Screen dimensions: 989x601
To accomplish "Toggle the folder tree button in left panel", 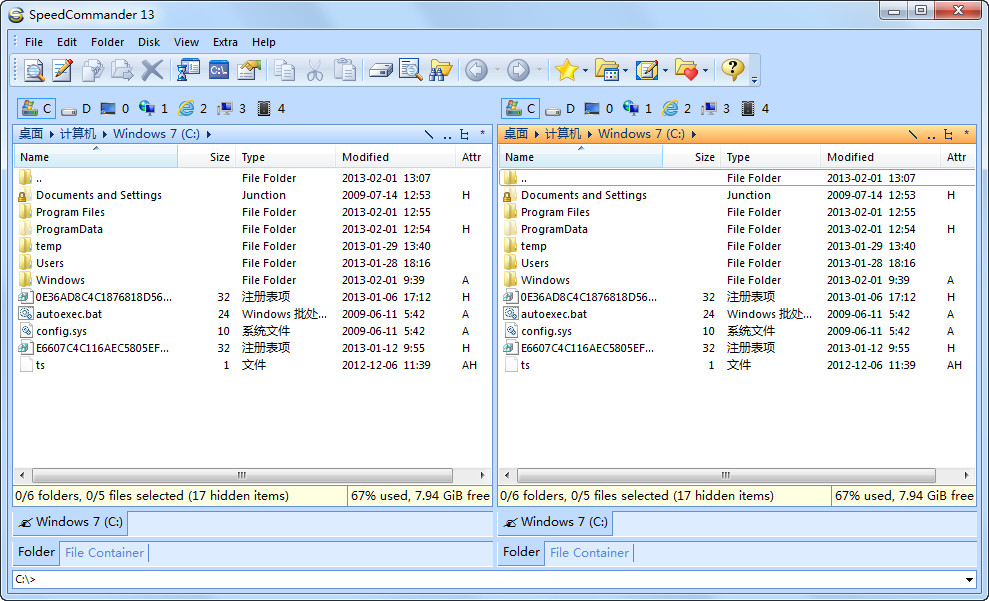I will [x=464, y=134].
